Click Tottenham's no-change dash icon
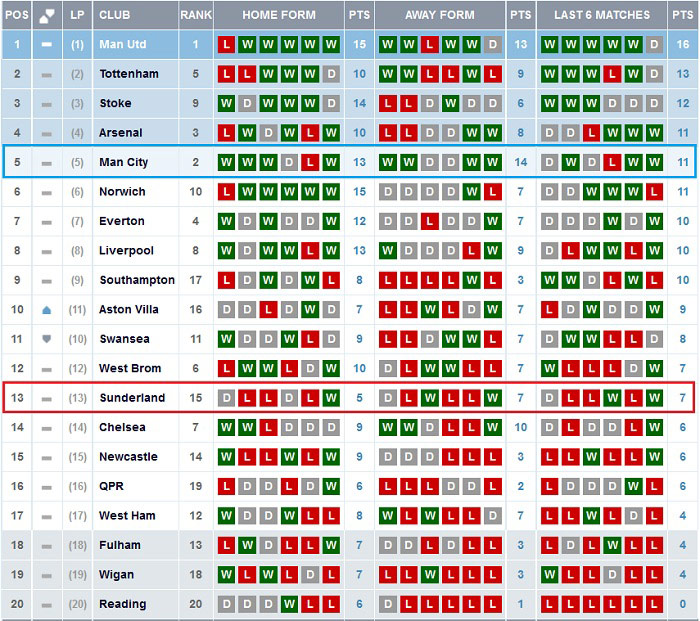Screen dimensions: 700x621 (x=46, y=75)
